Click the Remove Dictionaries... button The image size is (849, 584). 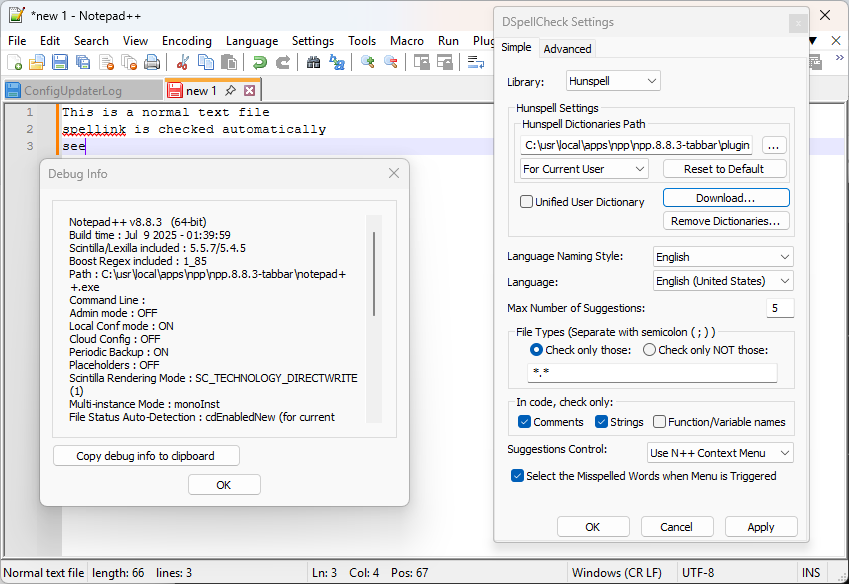tap(726, 221)
